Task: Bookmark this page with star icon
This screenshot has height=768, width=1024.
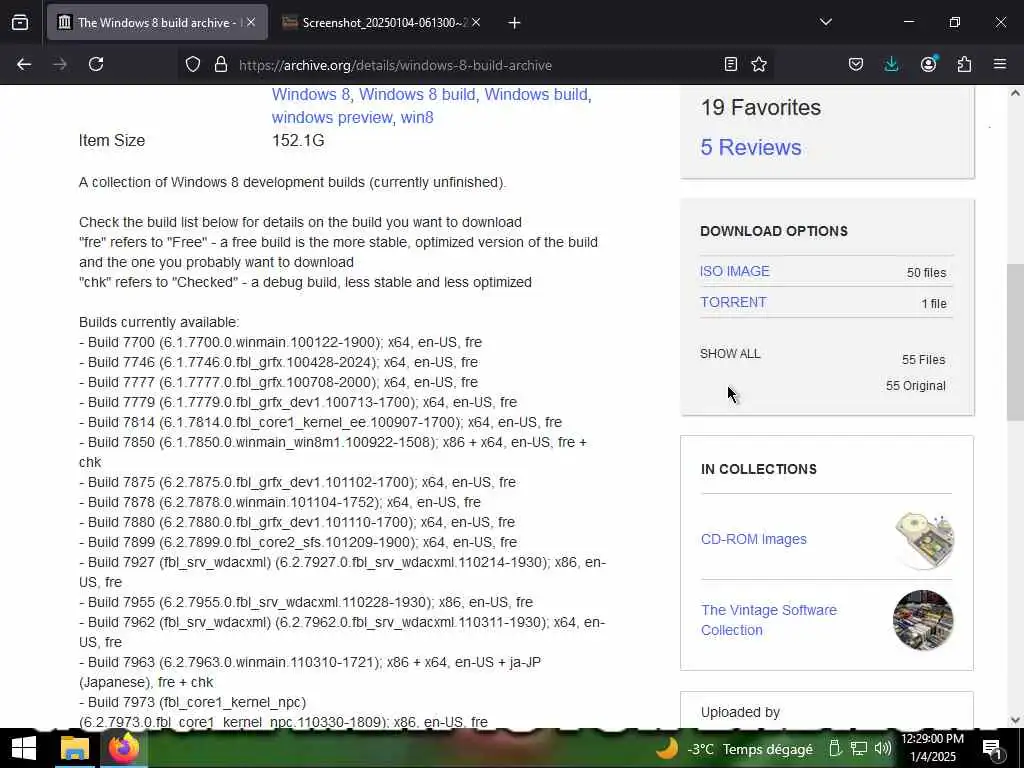Action: pos(759,64)
